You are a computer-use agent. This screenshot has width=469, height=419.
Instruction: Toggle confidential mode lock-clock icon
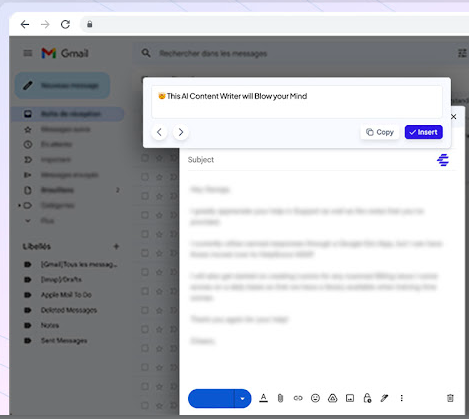tap(367, 398)
